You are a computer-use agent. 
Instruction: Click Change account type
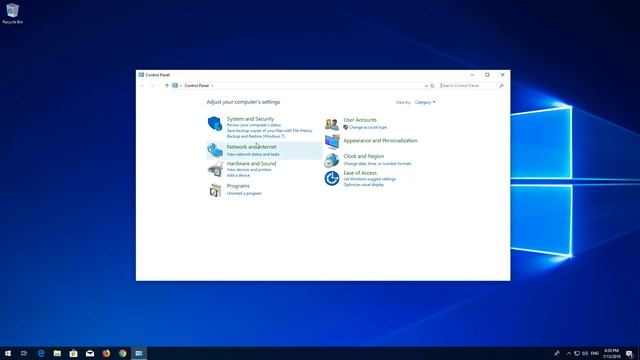368,127
